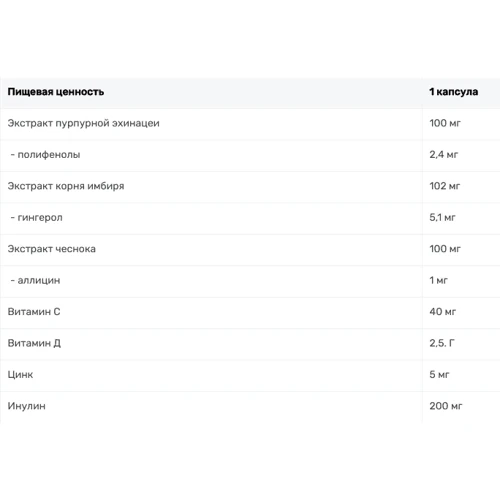This screenshot has width=500, height=500.
Task: Click the '- гингерол' row label
Action: pyautogui.click(x=37, y=218)
